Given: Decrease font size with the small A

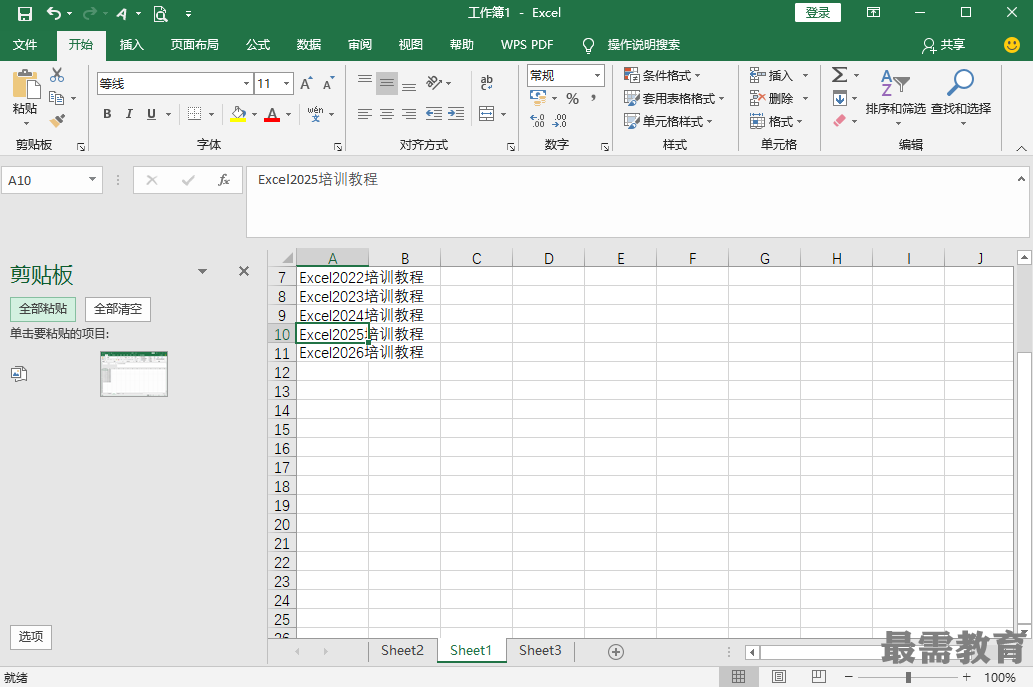Looking at the screenshot, I should (328, 84).
